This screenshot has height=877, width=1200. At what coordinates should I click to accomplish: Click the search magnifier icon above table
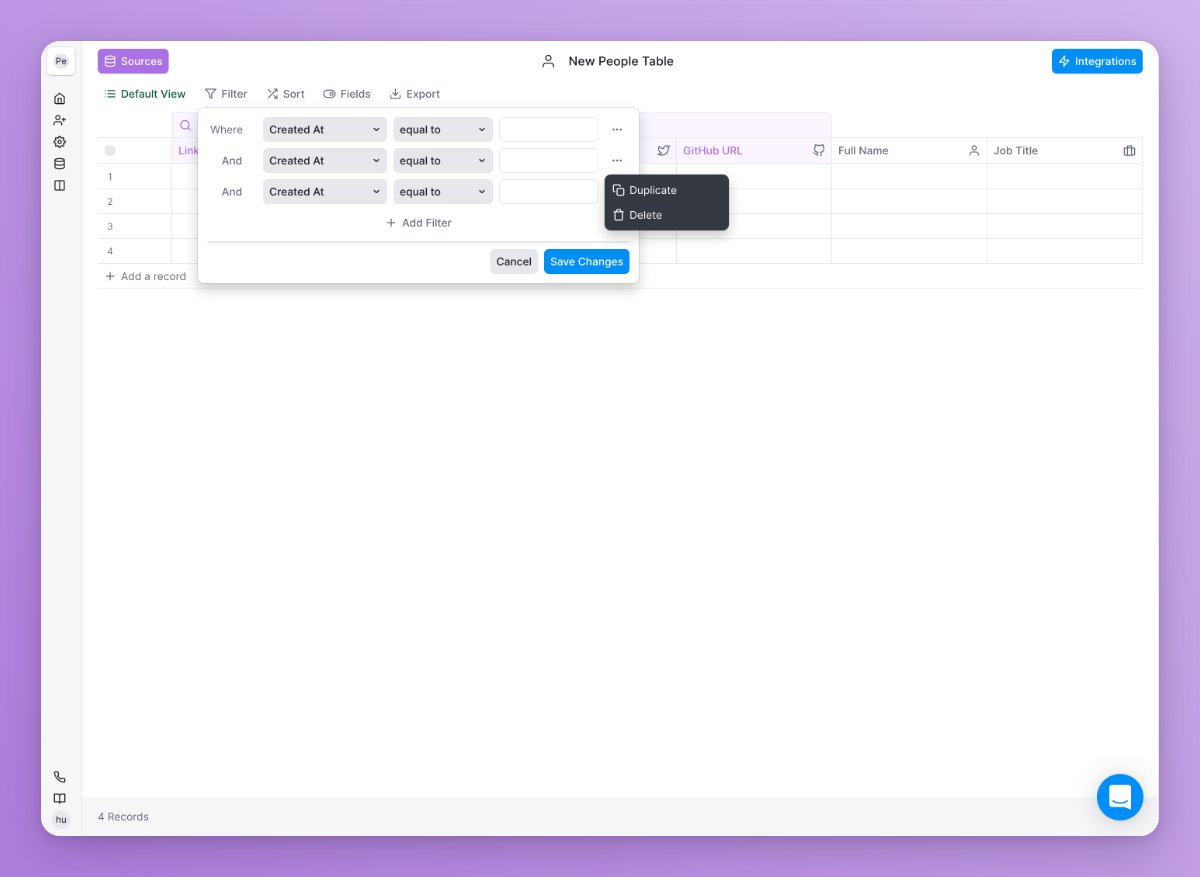(185, 125)
